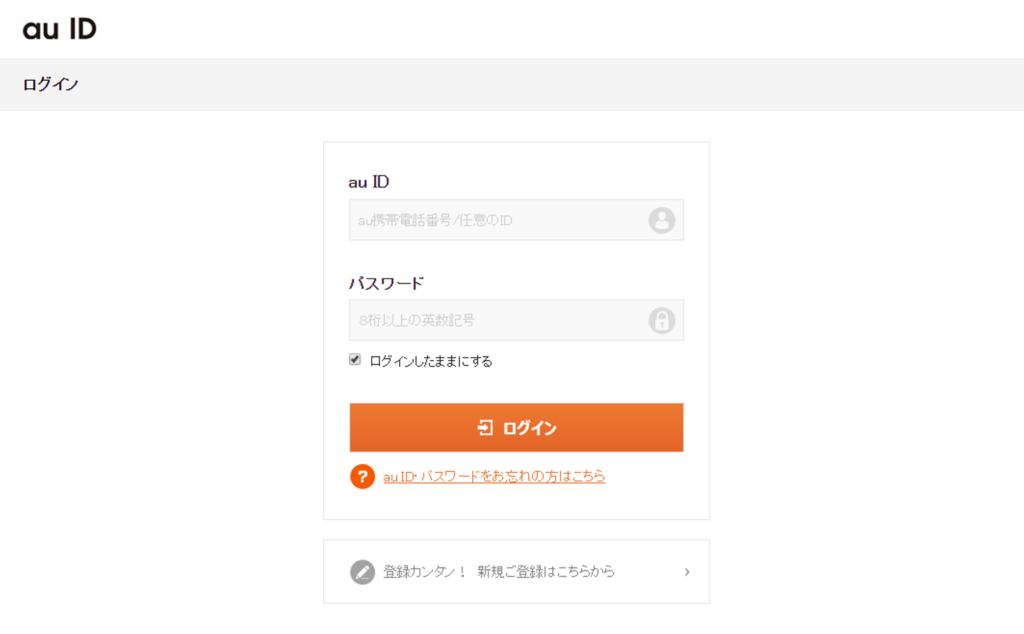Click the orange ログイン button

[x=516, y=428]
